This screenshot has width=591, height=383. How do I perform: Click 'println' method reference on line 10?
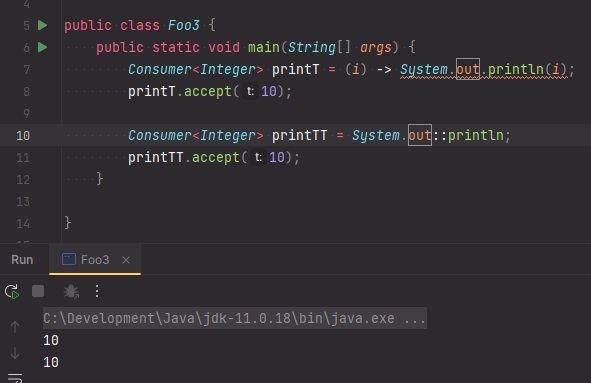476,135
